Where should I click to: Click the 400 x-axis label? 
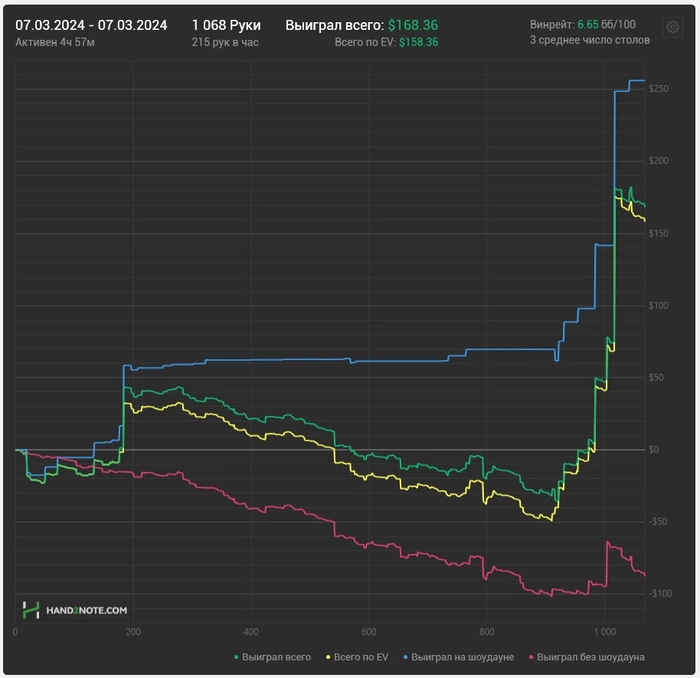coord(251,632)
